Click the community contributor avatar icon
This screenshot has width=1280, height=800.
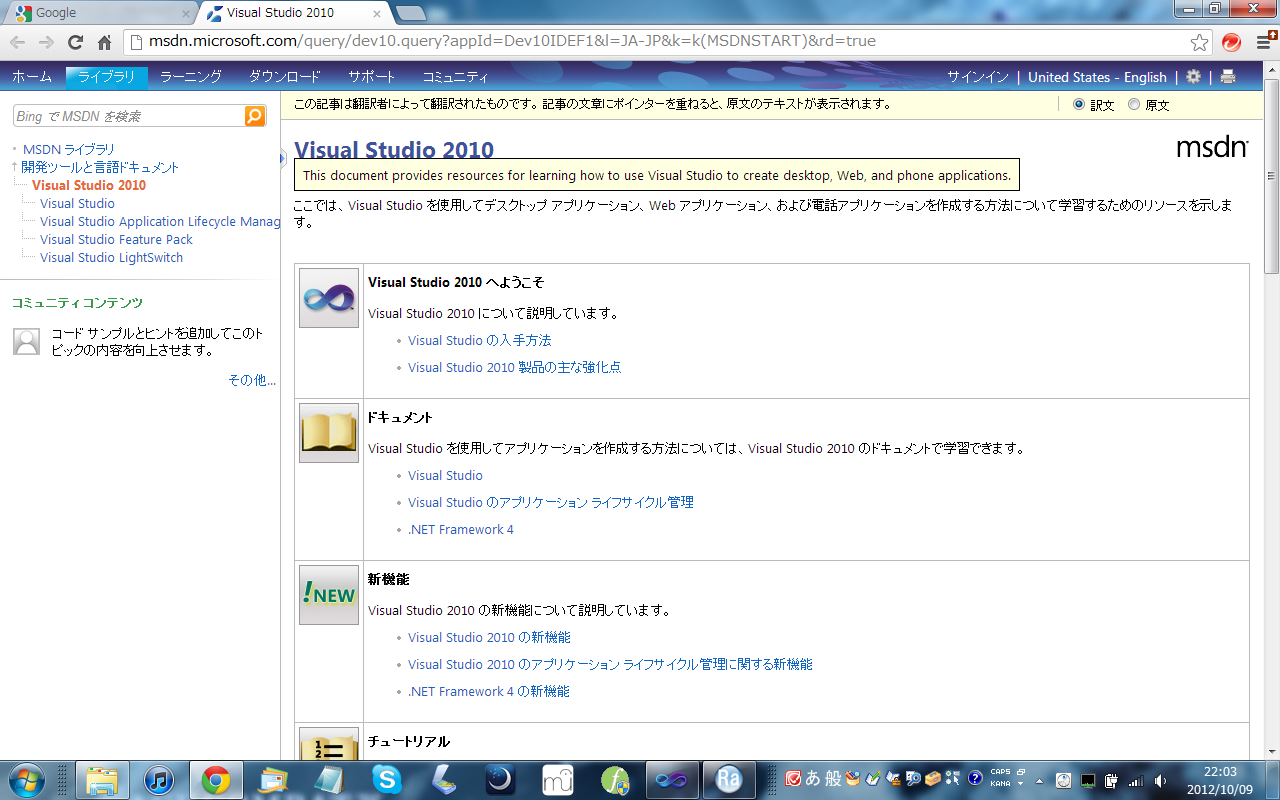click(x=27, y=341)
